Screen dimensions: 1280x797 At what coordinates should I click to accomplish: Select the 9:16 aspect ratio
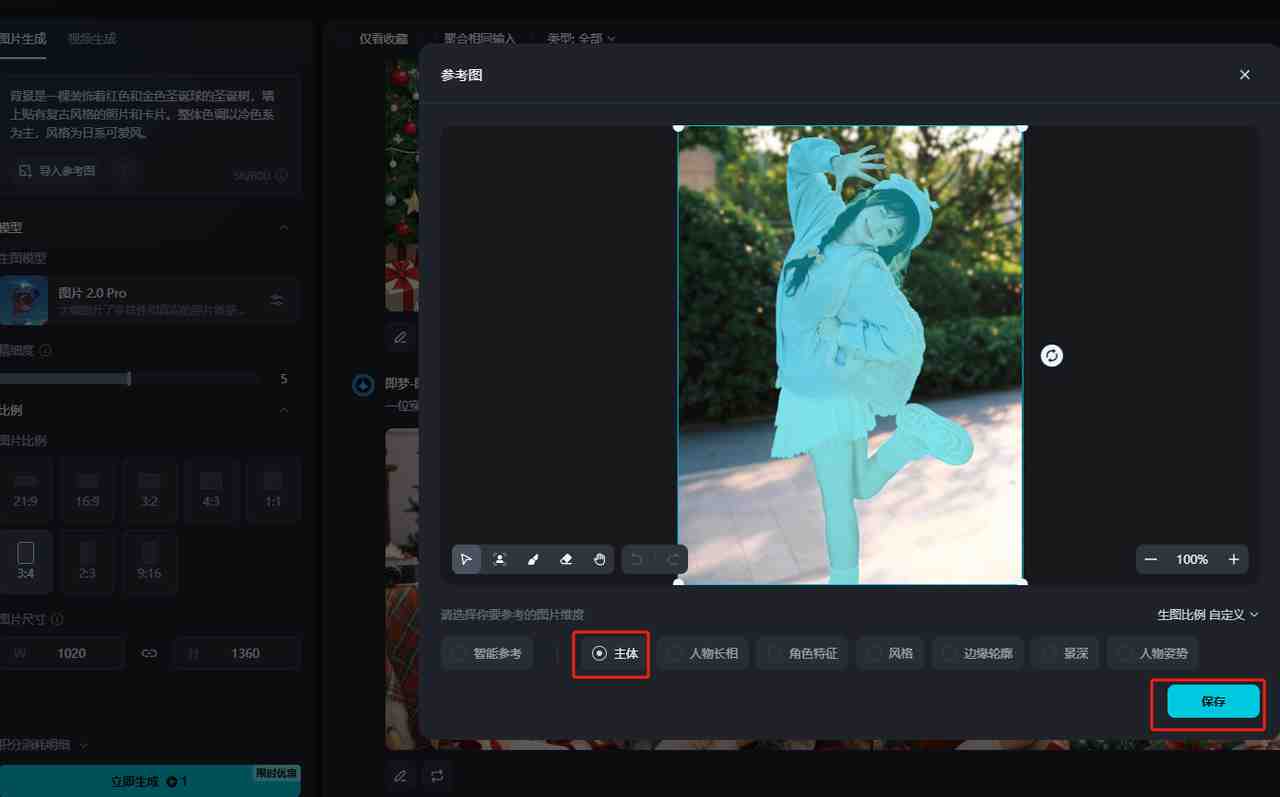149,562
